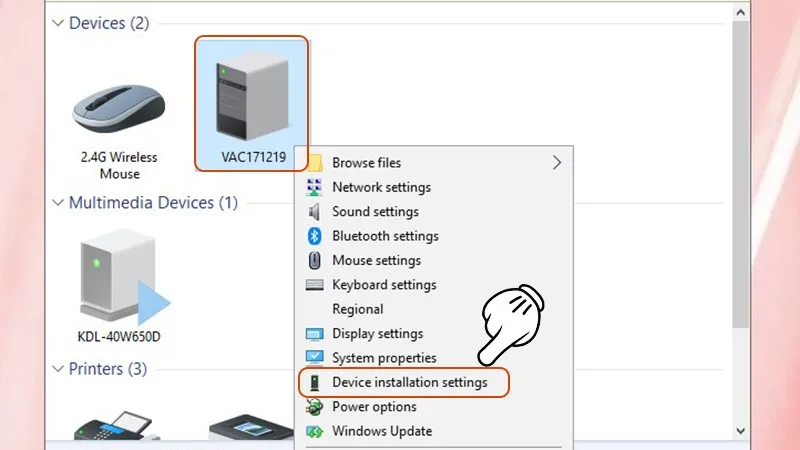Click the Regional menu item
Viewport: 800px width, 450px height.
click(x=357, y=310)
